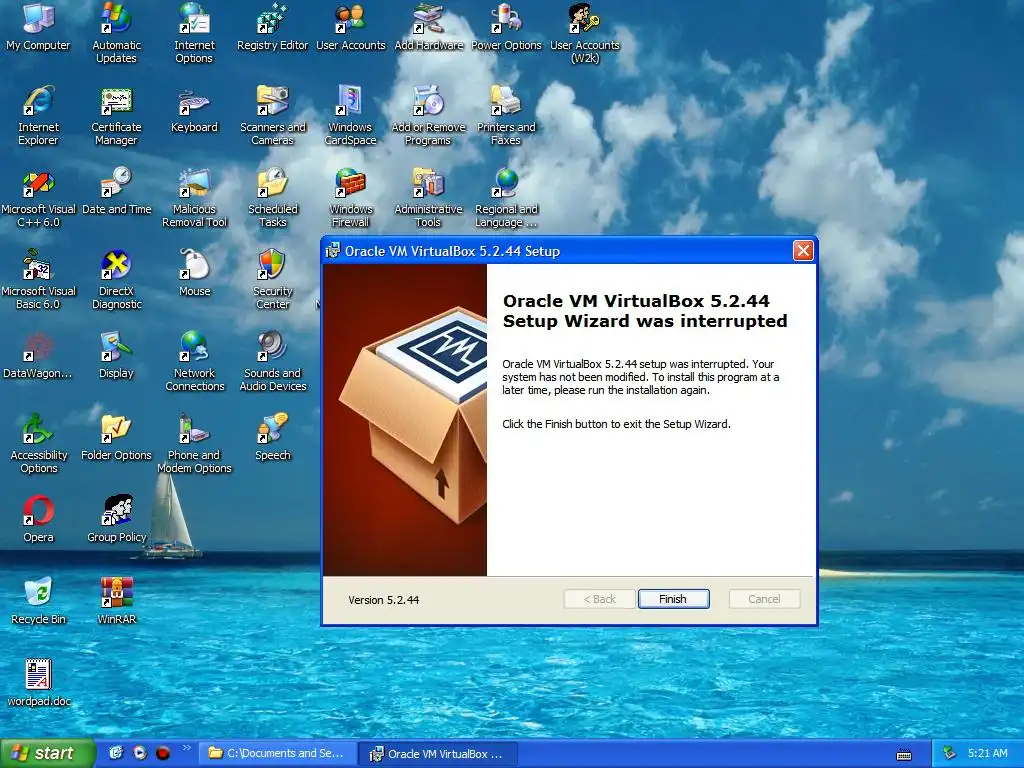The height and width of the screenshot is (768, 1024).
Task: Click the VirtualBox icon in the dialog title bar
Action: pos(333,251)
